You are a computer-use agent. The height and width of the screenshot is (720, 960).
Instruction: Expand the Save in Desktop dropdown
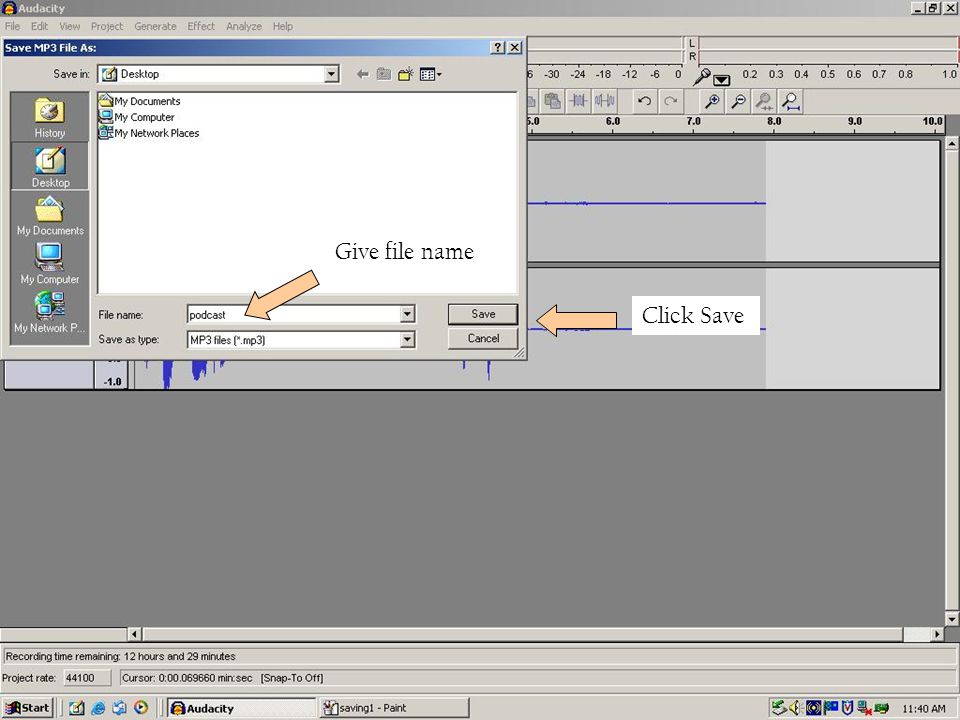(x=331, y=74)
